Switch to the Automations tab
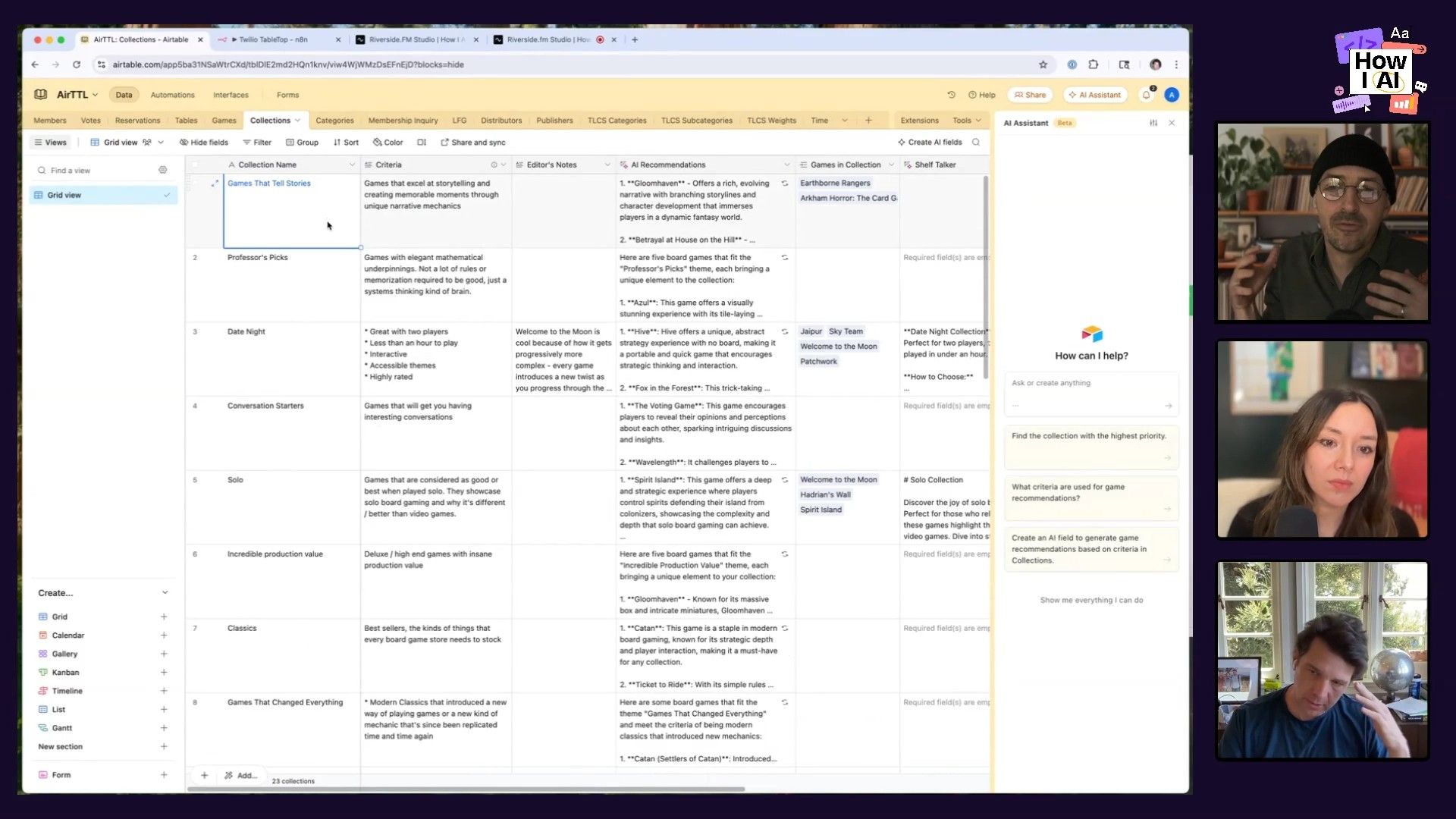The height and width of the screenshot is (819, 1456). pos(172,95)
